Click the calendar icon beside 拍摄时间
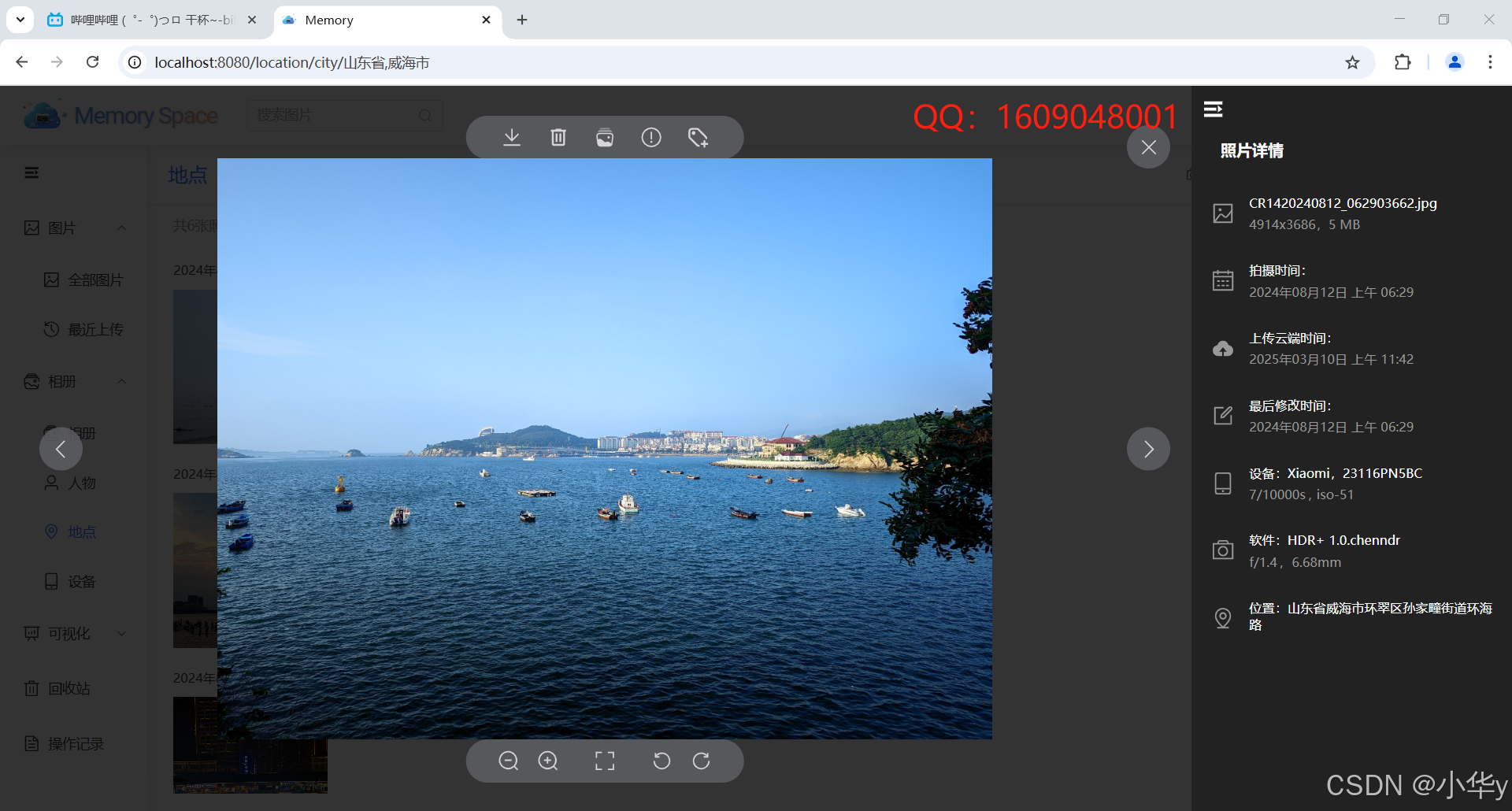1512x811 pixels. [1223, 280]
